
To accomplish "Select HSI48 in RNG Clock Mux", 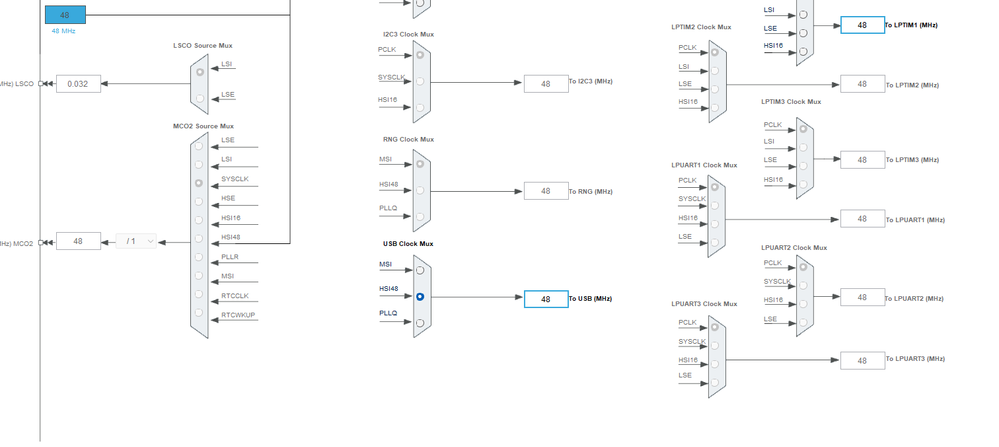I will [420, 190].
